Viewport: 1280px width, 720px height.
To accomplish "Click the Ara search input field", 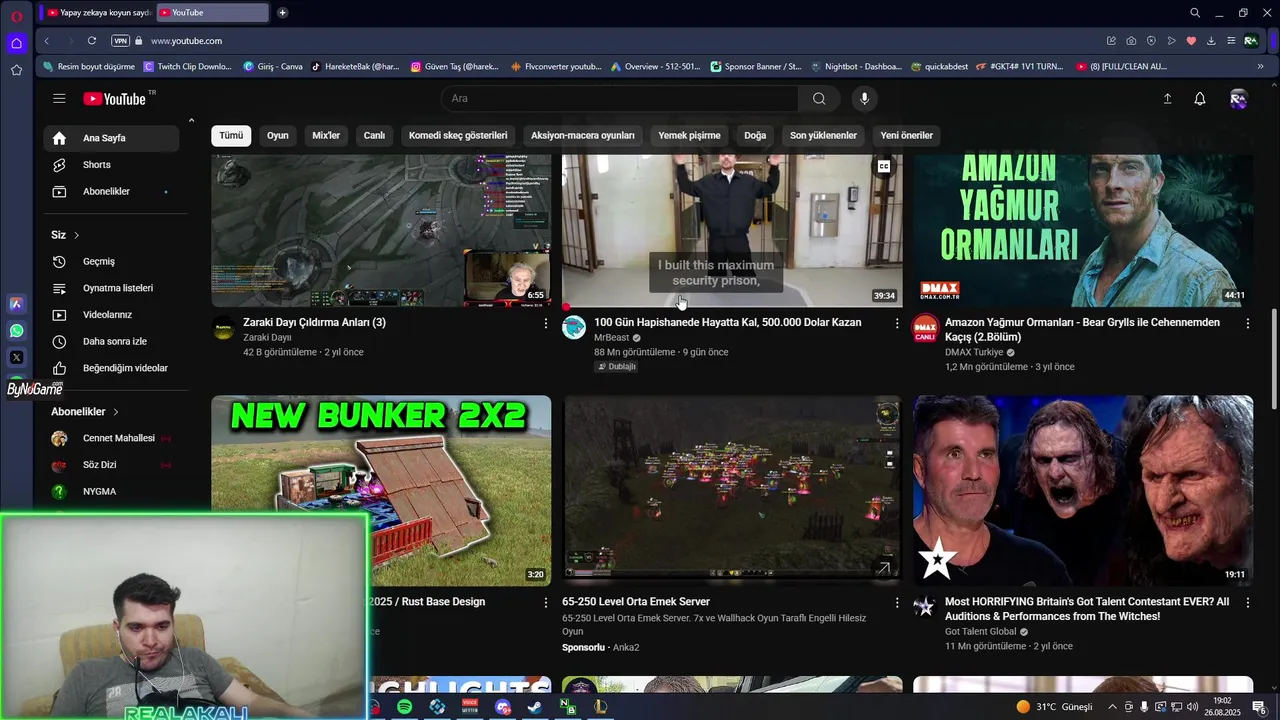I will pyautogui.click(x=620, y=98).
